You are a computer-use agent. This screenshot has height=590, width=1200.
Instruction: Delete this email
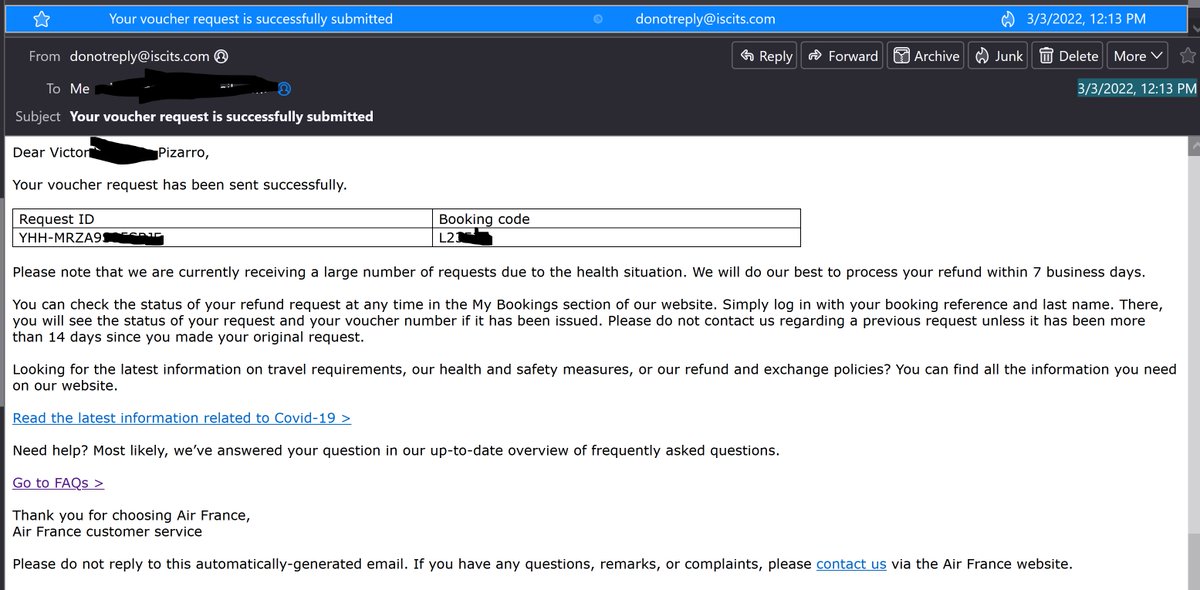click(1068, 56)
